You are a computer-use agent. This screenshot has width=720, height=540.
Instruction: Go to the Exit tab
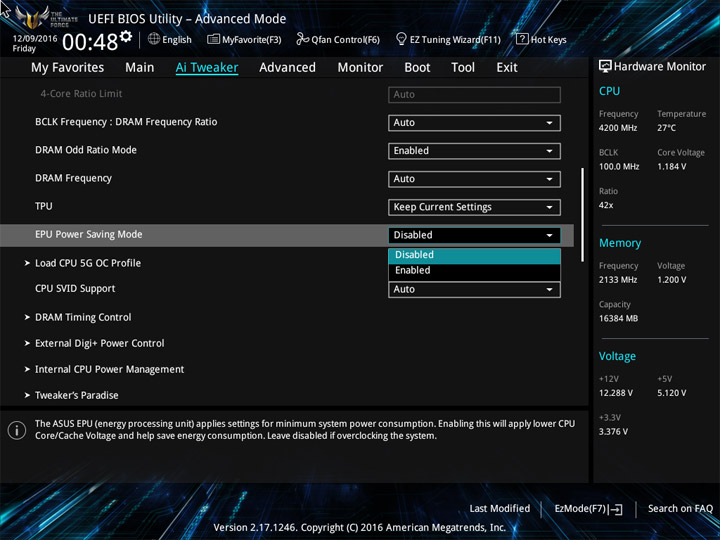click(507, 68)
